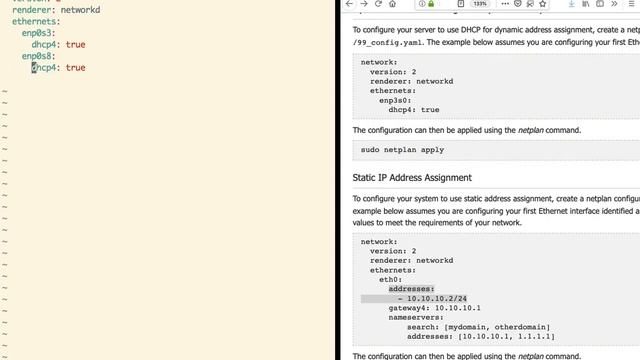This screenshot has width=640, height=360.
Task: Click green padlock connection icon
Action: click(x=431, y=4)
